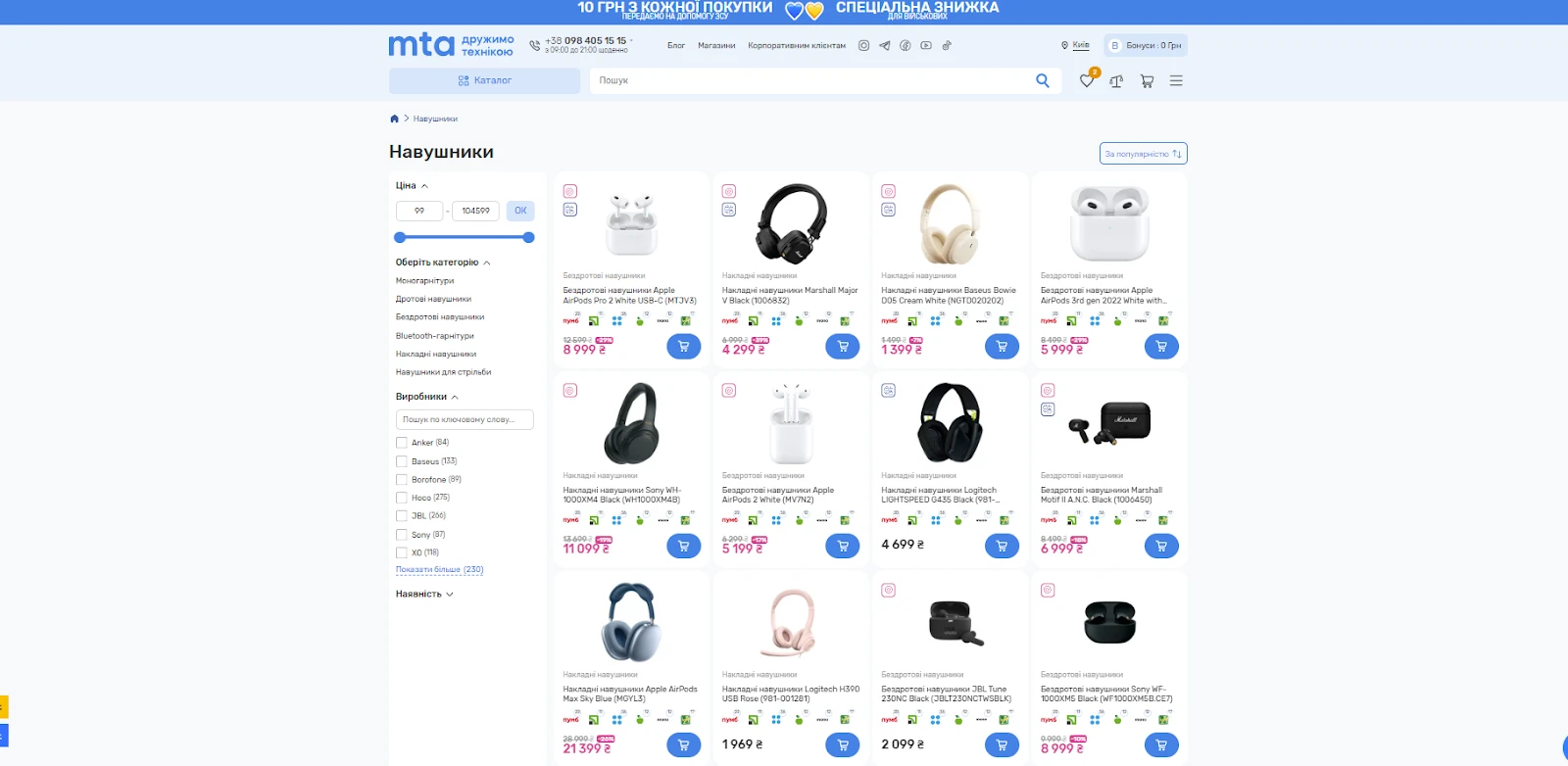Open the product comparison scales icon

click(x=1116, y=81)
